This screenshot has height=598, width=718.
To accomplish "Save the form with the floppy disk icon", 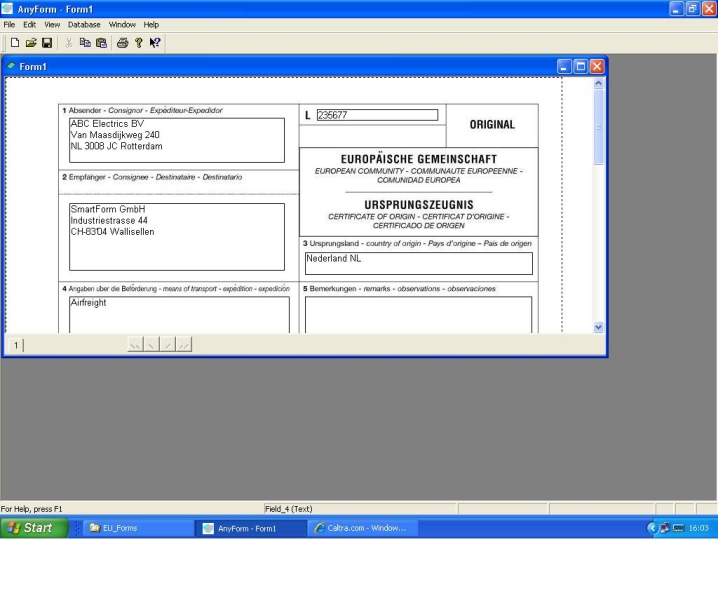I will pyautogui.click(x=46, y=43).
